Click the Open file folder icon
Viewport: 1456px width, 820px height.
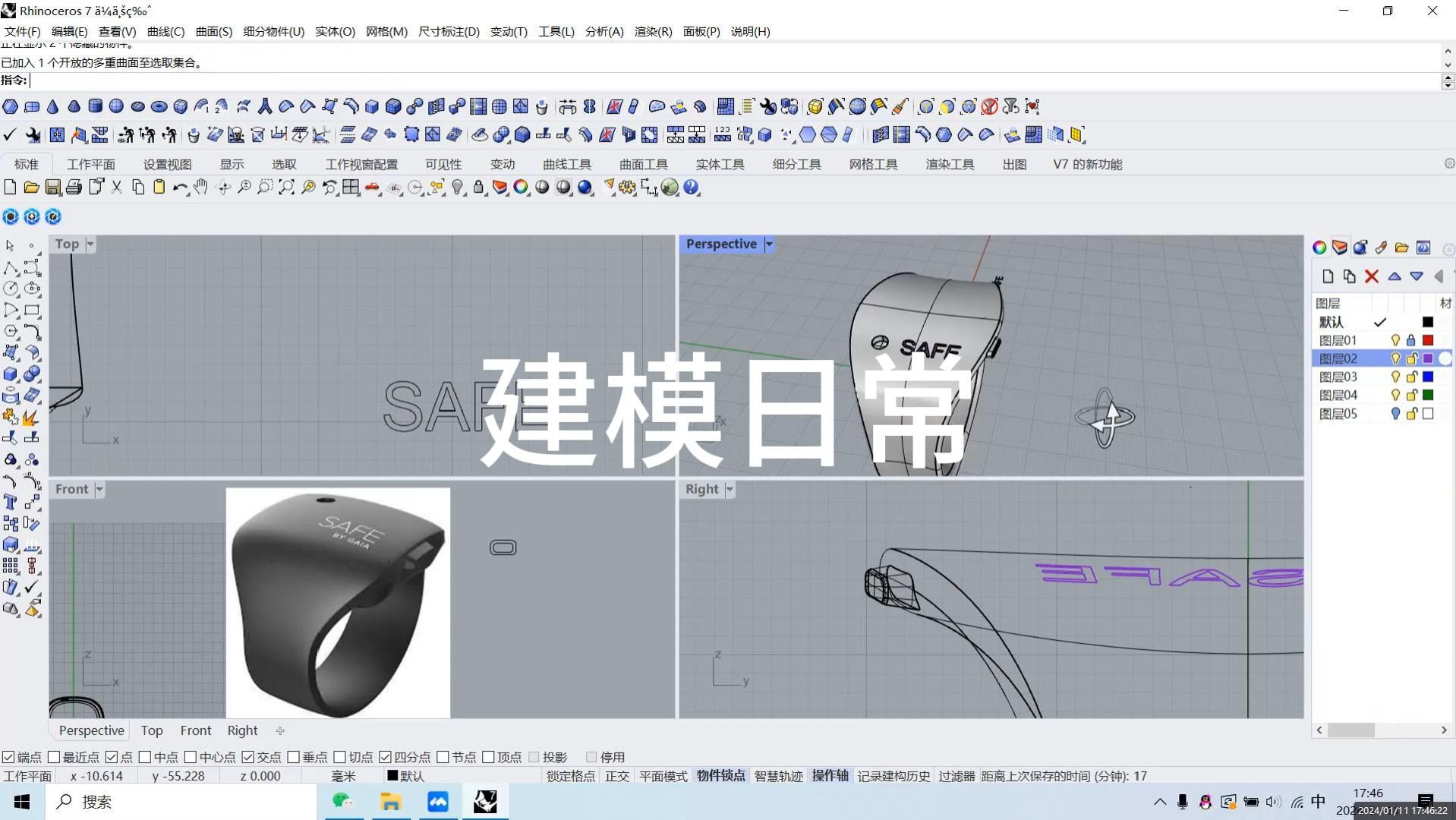click(31, 188)
